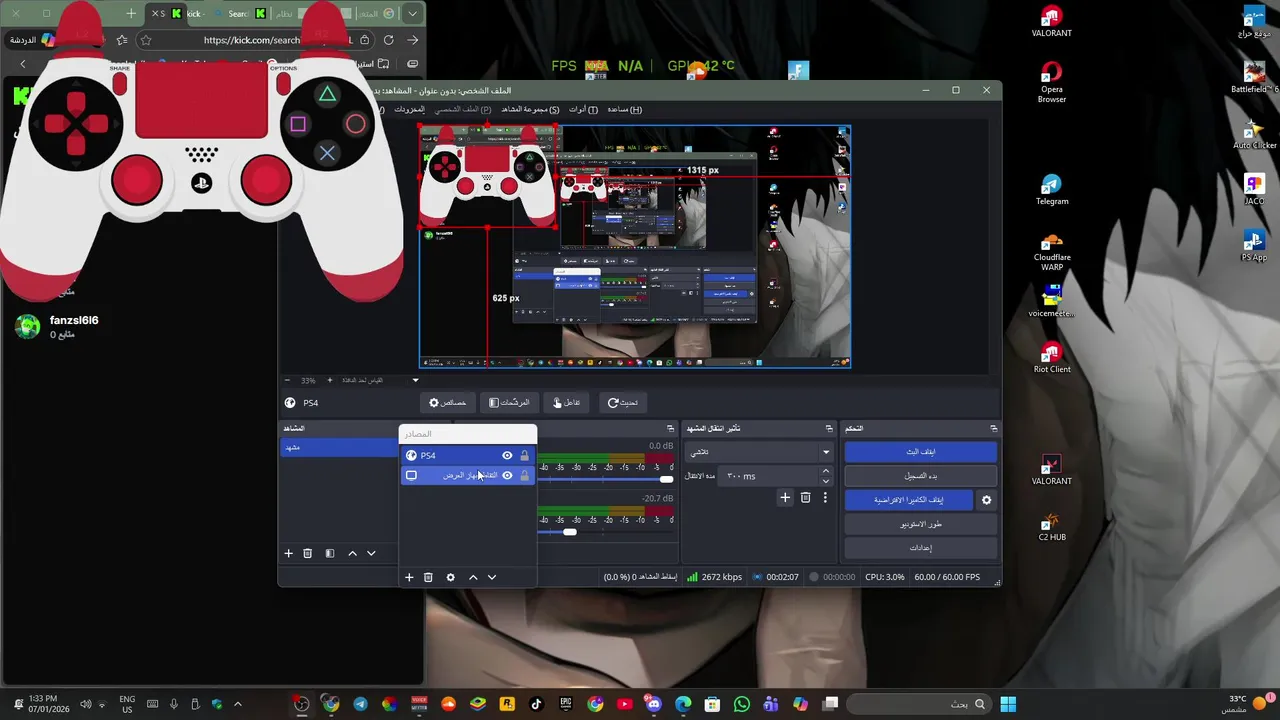
Task: Open VALORANT desktop shortcut at top
Action: click(1051, 22)
